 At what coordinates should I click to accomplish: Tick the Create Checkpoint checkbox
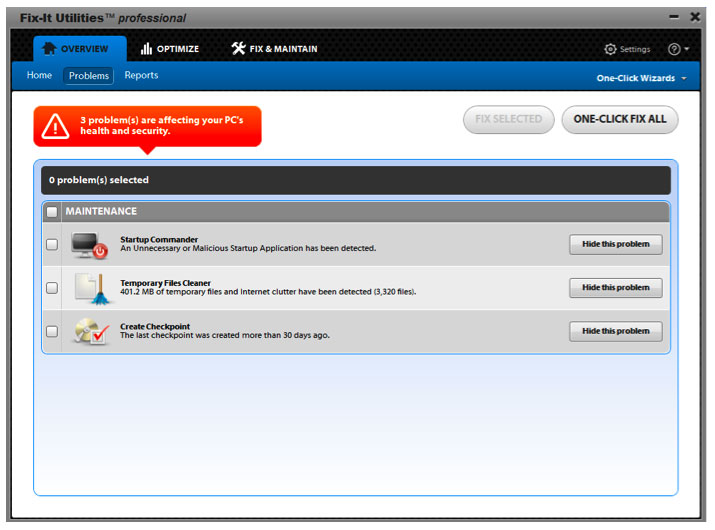point(52,331)
